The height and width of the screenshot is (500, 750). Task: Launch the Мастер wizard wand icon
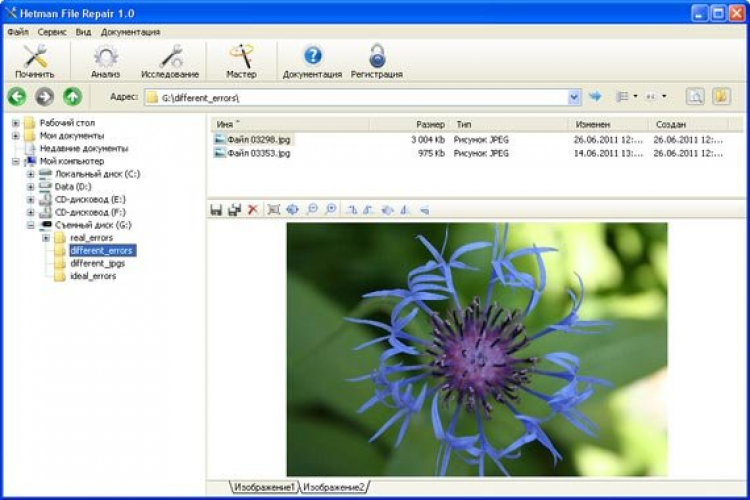[x=242, y=56]
